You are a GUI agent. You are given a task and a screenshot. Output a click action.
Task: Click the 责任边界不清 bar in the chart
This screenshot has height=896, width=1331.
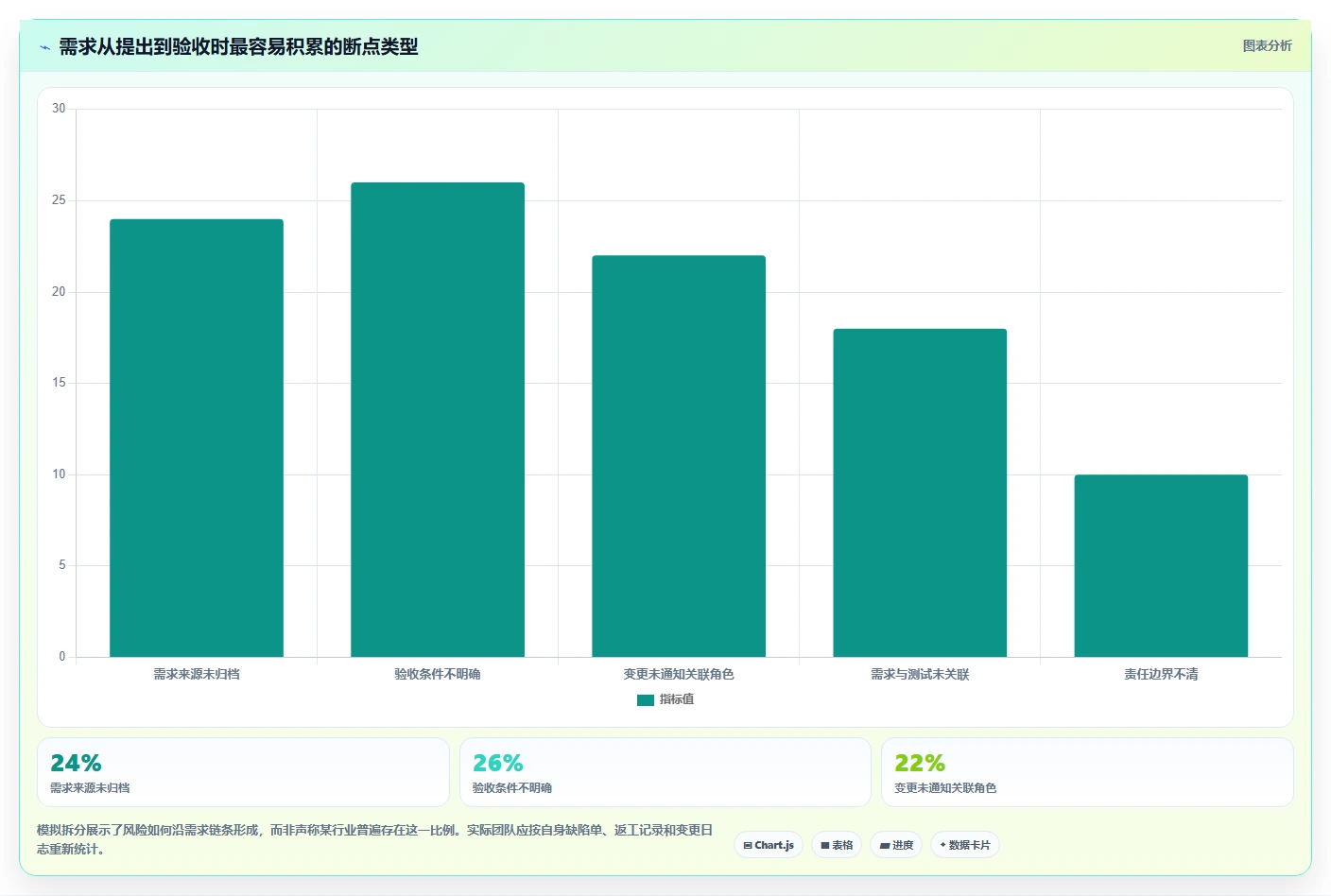[1161, 565]
